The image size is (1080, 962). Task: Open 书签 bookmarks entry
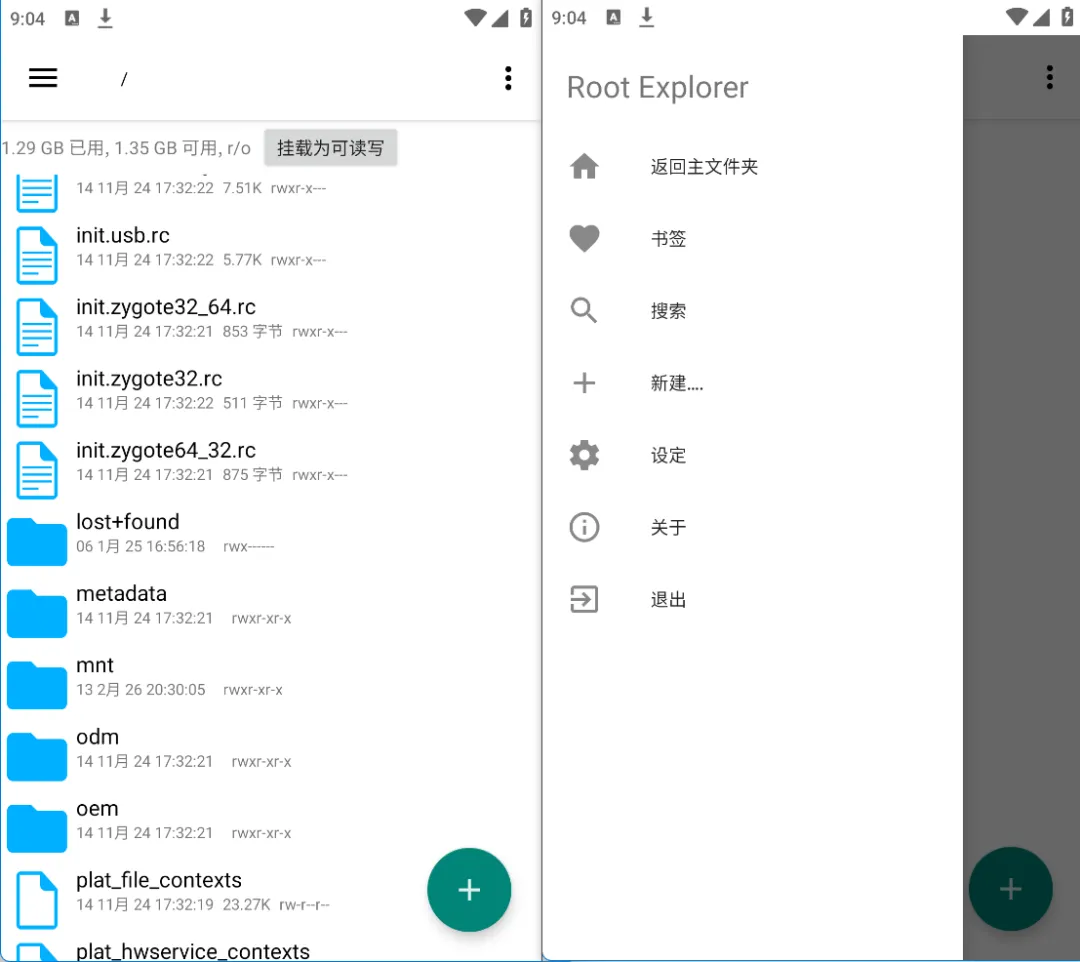668,239
